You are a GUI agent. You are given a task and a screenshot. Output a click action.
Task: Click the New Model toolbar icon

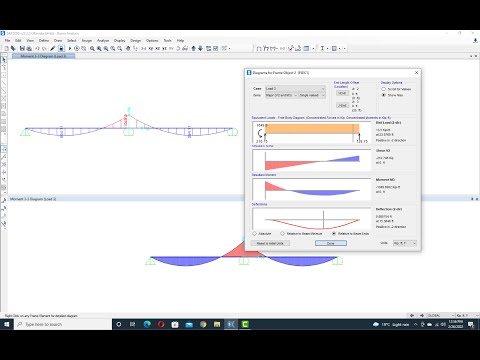tap(6, 49)
